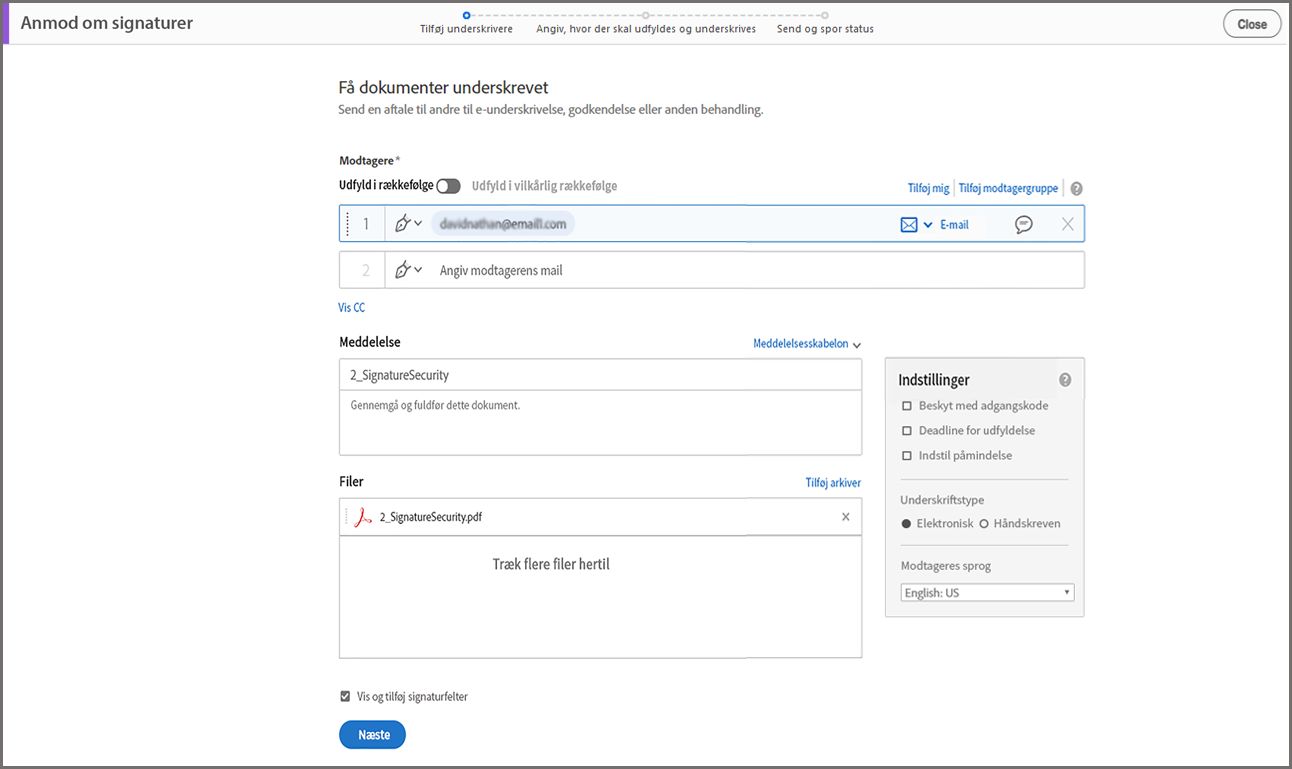
Task: Click the Gennemgå og fuldfør message body field
Action: pyautogui.click(x=600, y=422)
